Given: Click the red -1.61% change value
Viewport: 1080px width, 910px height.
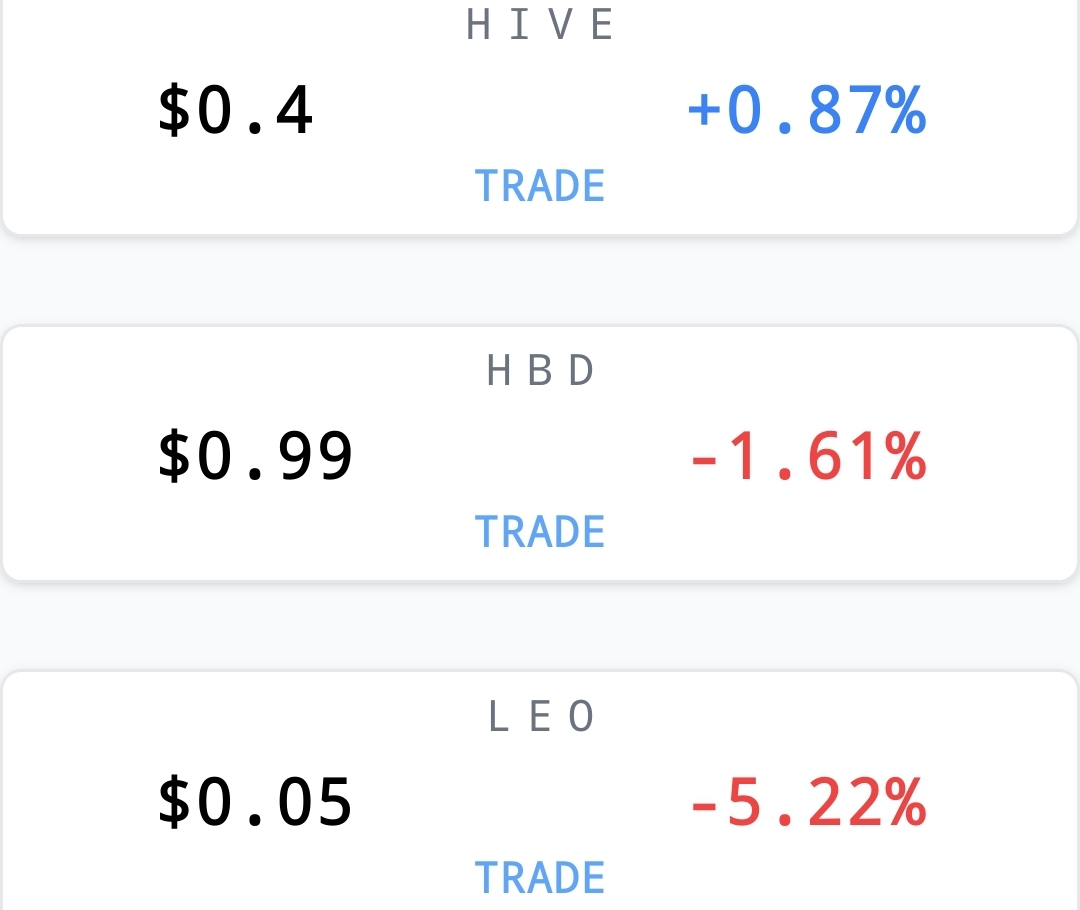Looking at the screenshot, I should [x=809, y=455].
